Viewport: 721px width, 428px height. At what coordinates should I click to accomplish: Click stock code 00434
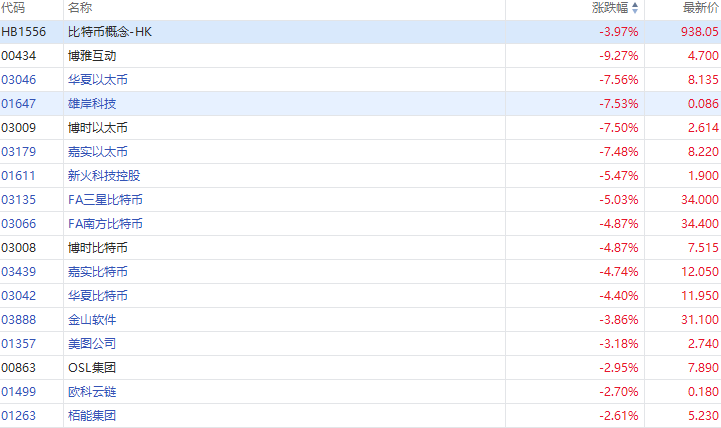click(x=18, y=56)
